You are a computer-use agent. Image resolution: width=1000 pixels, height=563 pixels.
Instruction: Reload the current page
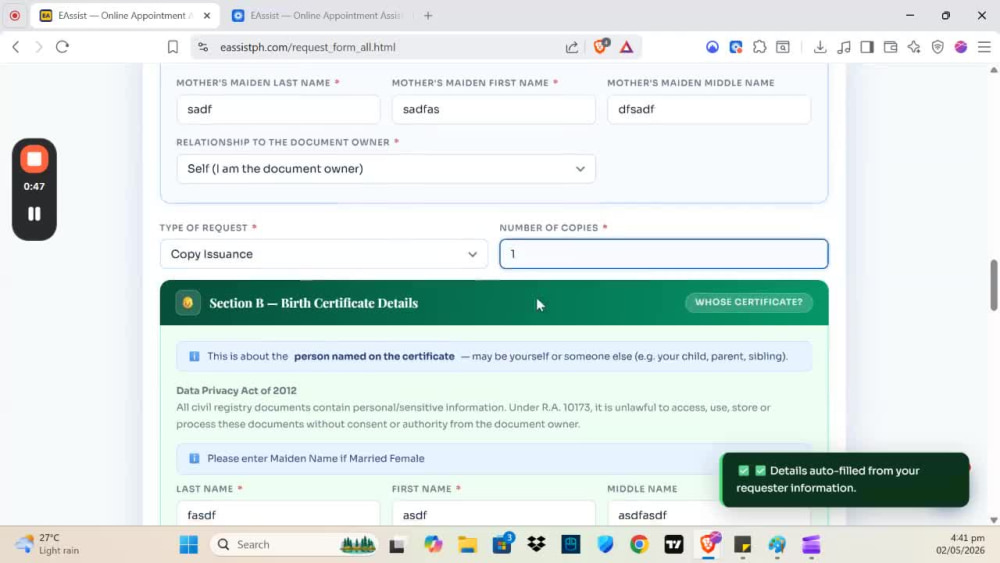click(62, 47)
